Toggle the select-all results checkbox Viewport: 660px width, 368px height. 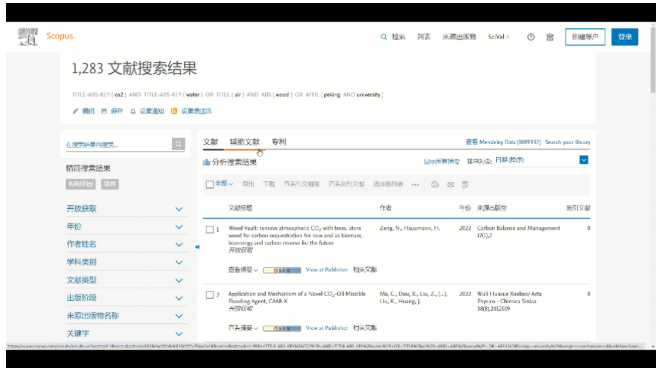210,184
